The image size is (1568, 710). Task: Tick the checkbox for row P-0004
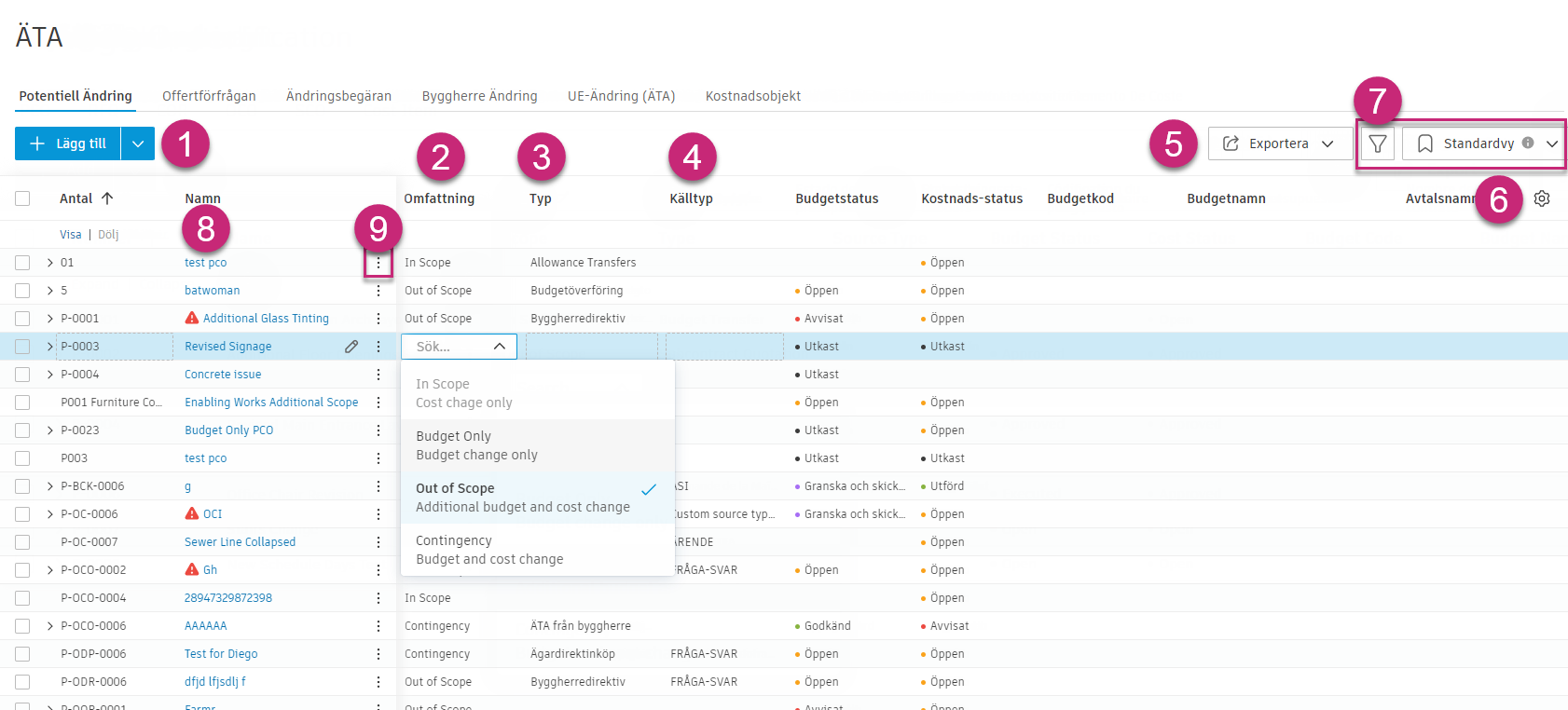[x=22, y=375]
